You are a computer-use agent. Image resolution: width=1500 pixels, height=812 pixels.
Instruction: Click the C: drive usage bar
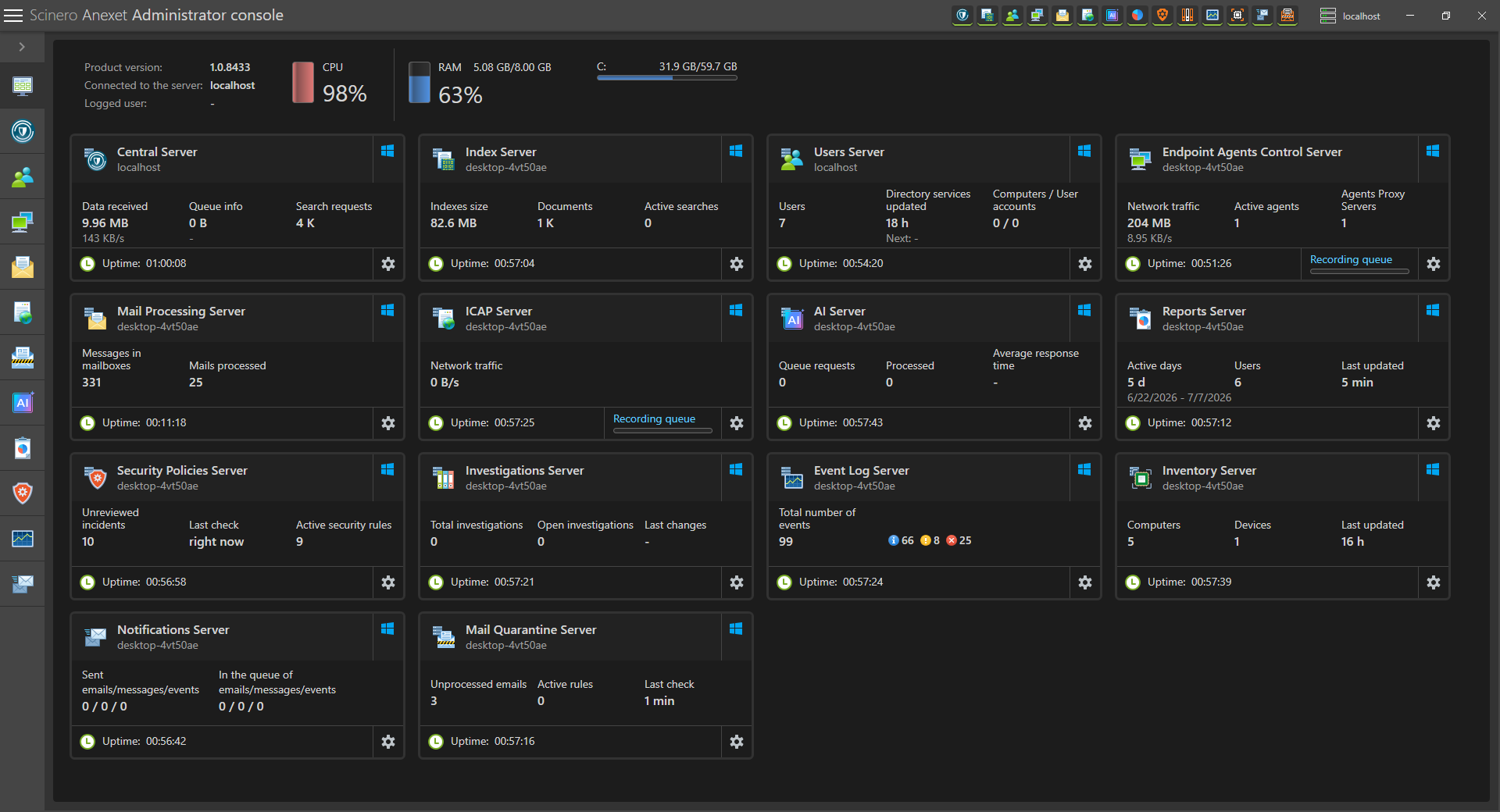667,77
